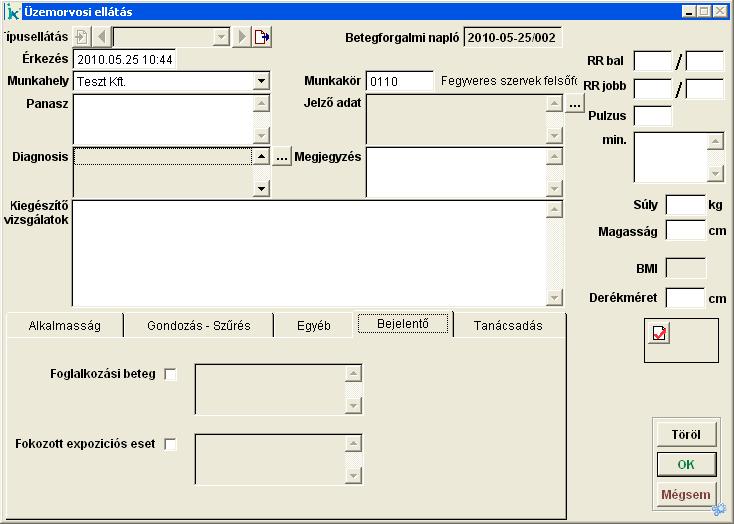Go to the Egyéb tab
The image size is (734, 524).
click(313, 325)
